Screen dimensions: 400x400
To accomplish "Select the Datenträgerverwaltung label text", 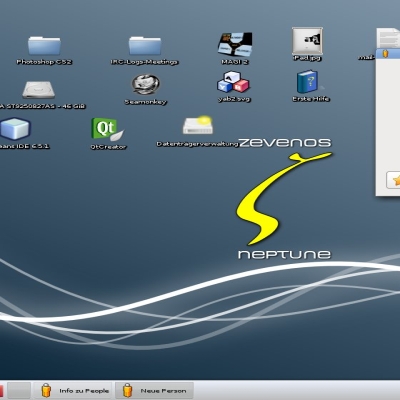I will 198,144.
